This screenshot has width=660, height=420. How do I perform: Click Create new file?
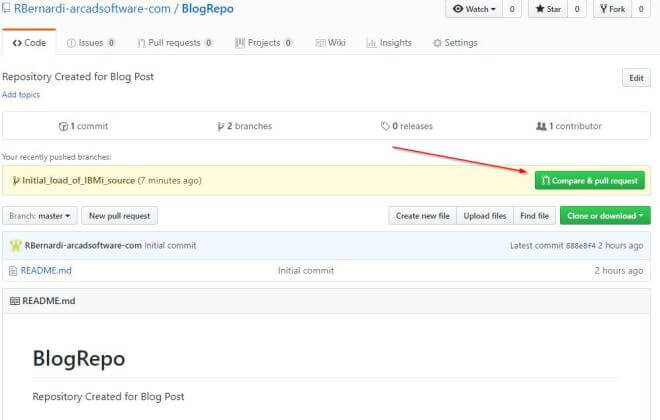pos(423,216)
